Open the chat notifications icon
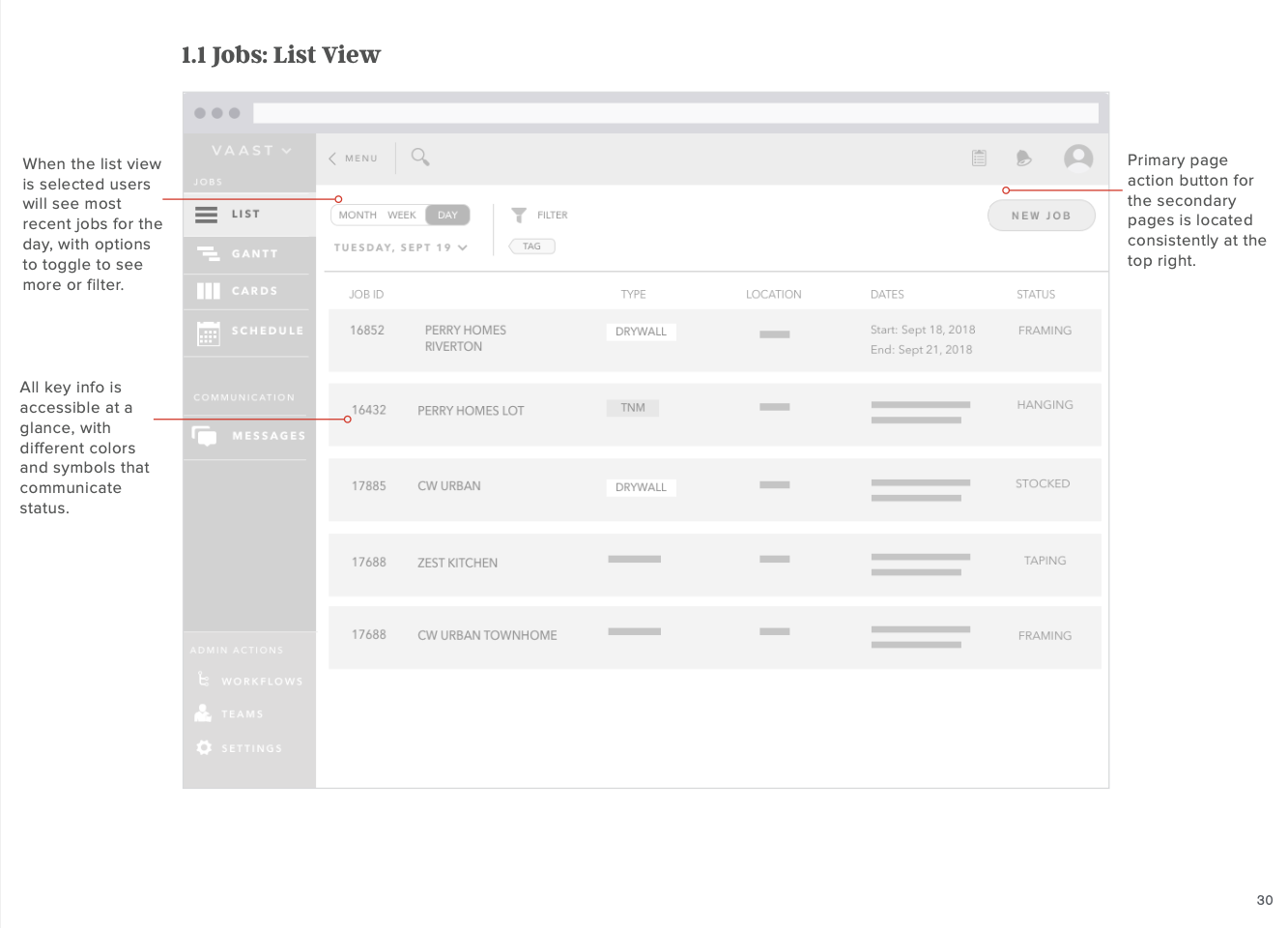The height and width of the screenshot is (928, 1288). [x=1024, y=158]
